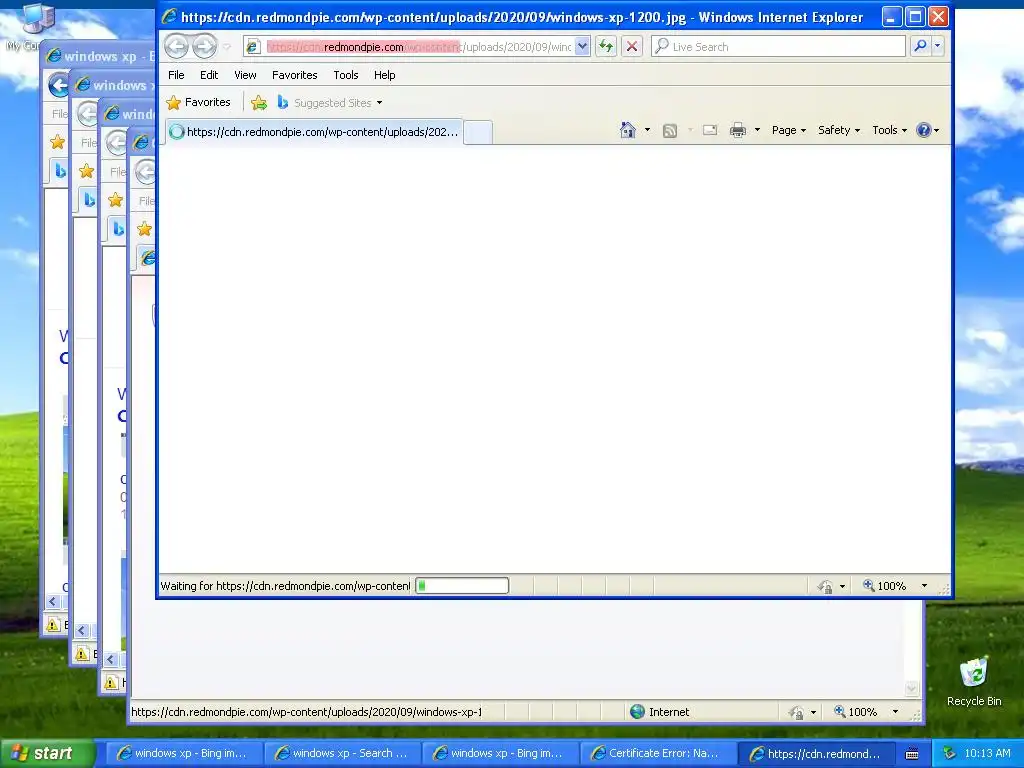The height and width of the screenshot is (768, 1024).
Task: Click the scroll down arrow in background window
Action: pyautogui.click(x=912, y=688)
